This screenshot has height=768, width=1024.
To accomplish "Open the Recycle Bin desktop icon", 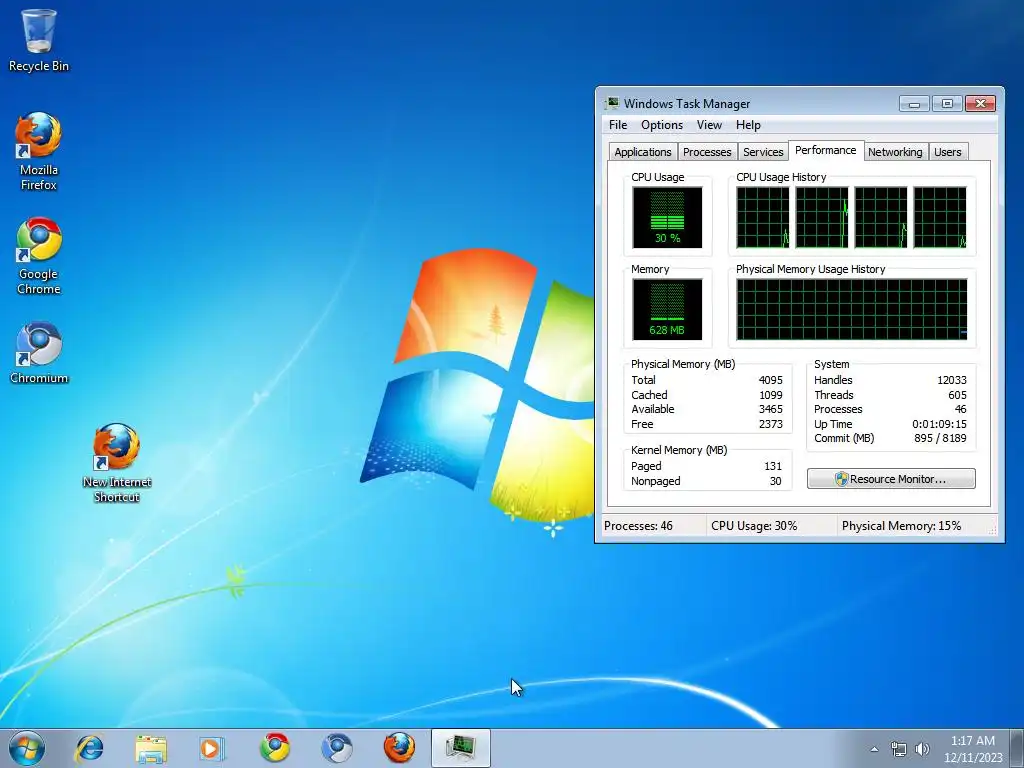I will (x=39, y=39).
